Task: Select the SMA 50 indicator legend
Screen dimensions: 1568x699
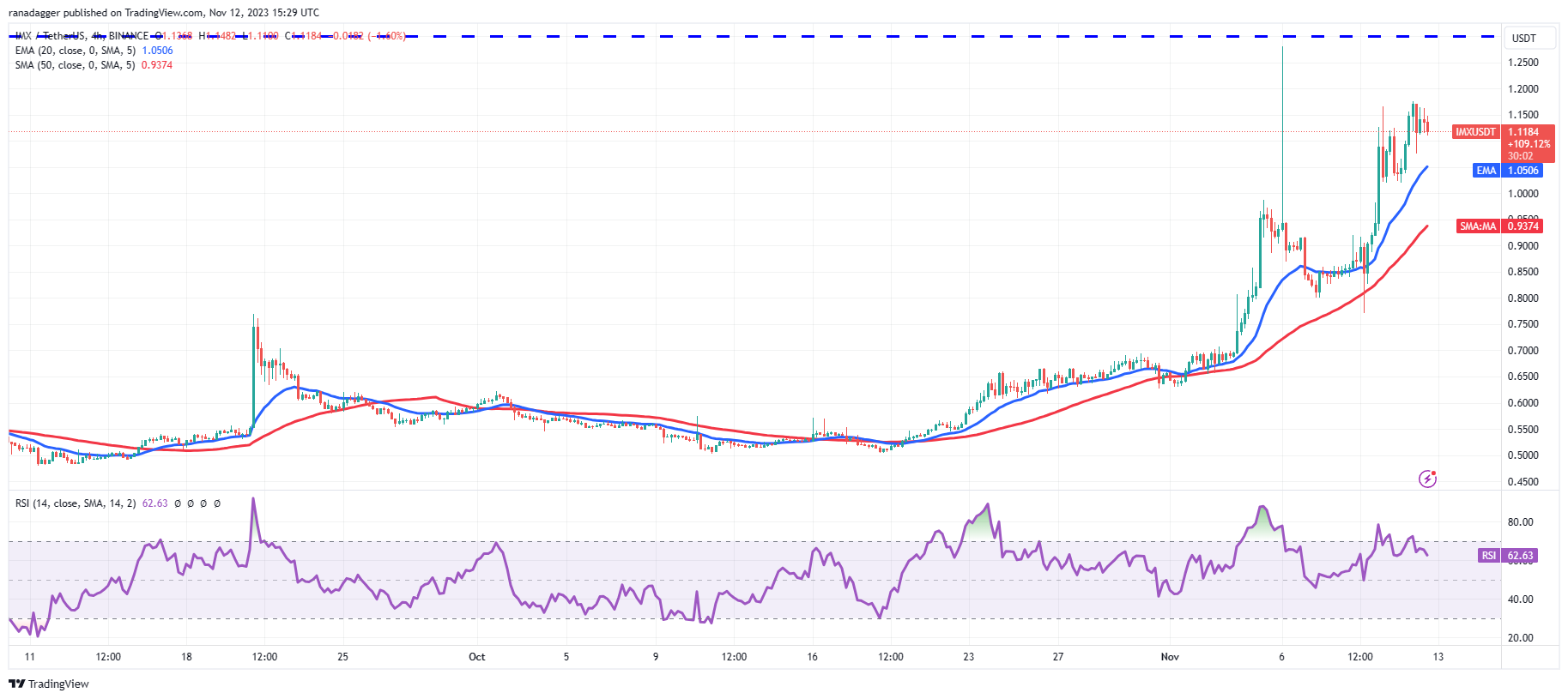Action: [75, 65]
